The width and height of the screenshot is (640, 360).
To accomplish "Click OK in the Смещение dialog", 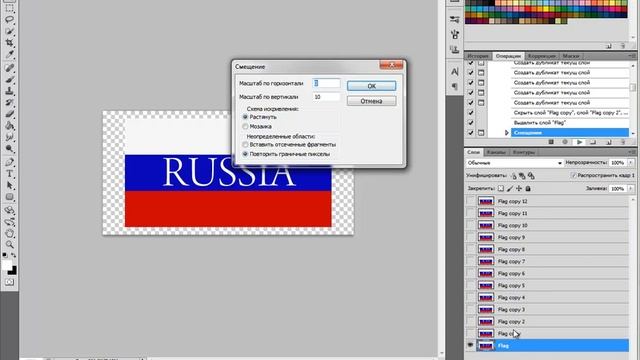I will pyautogui.click(x=371, y=86).
